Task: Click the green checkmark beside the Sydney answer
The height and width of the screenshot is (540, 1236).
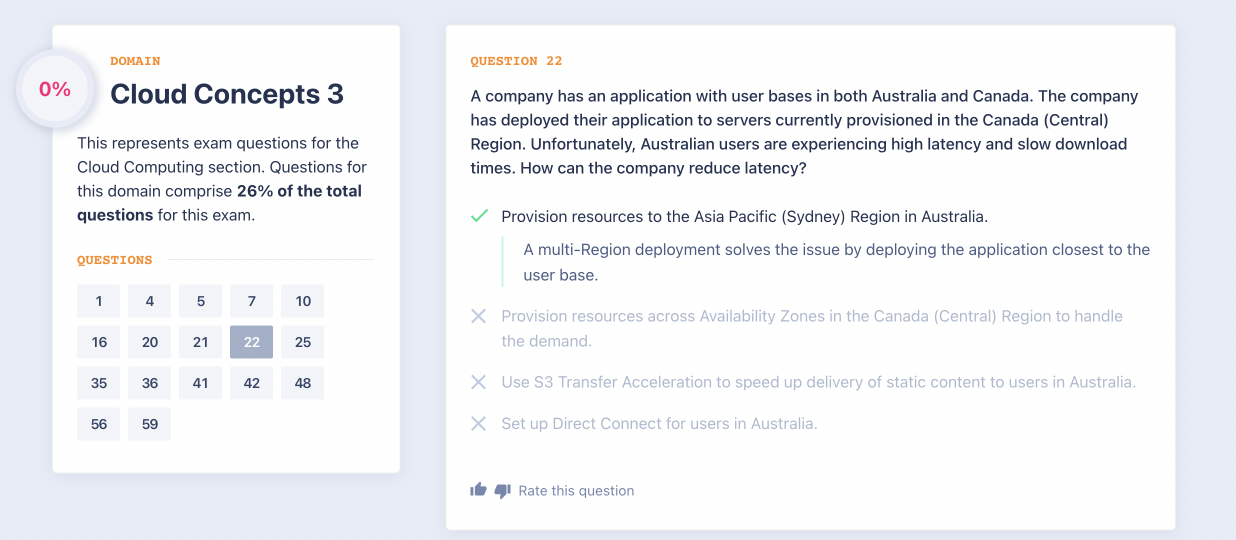Action: [479, 216]
